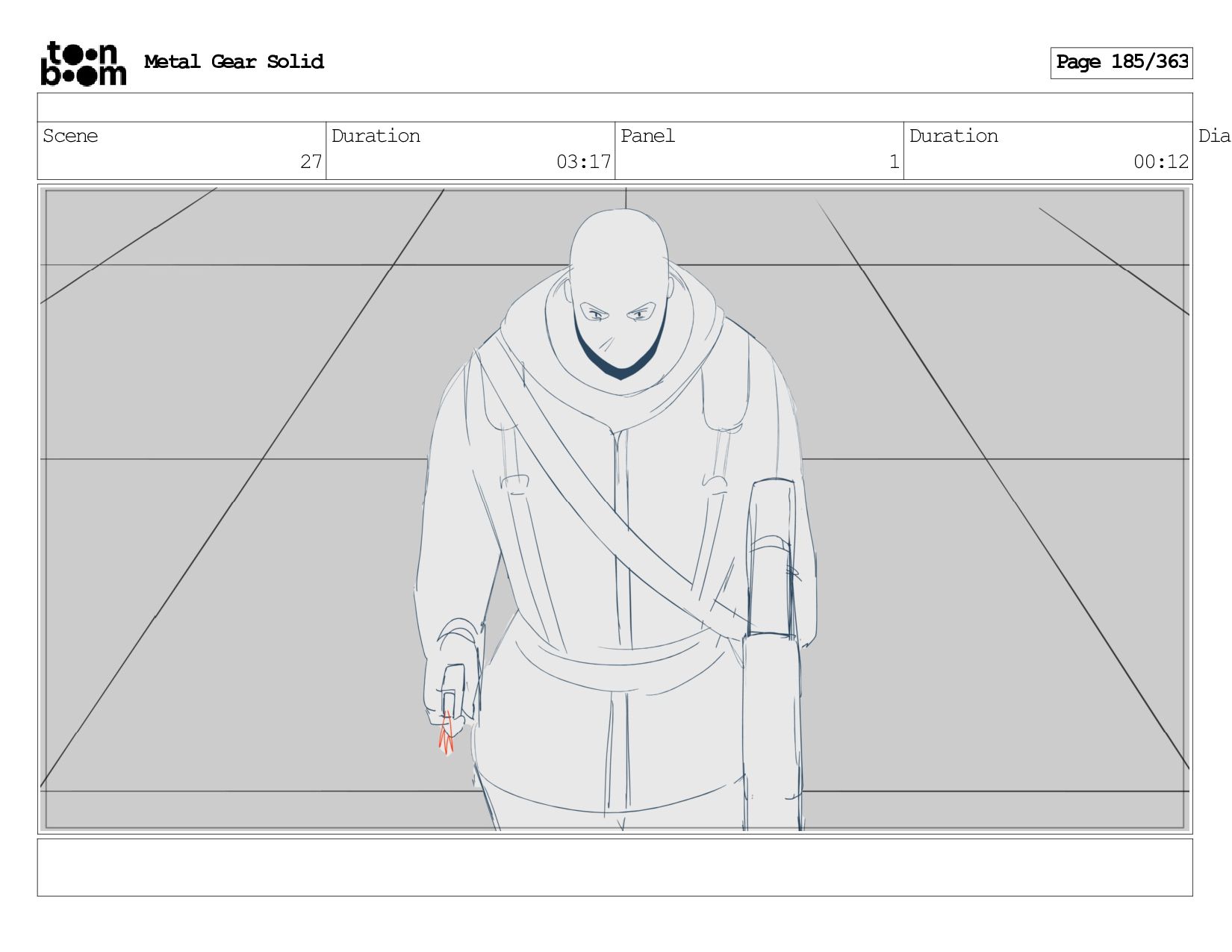Click the 'Page 185/363' page indicator
The height and width of the screenshot is (952, 1232).
1121,63
